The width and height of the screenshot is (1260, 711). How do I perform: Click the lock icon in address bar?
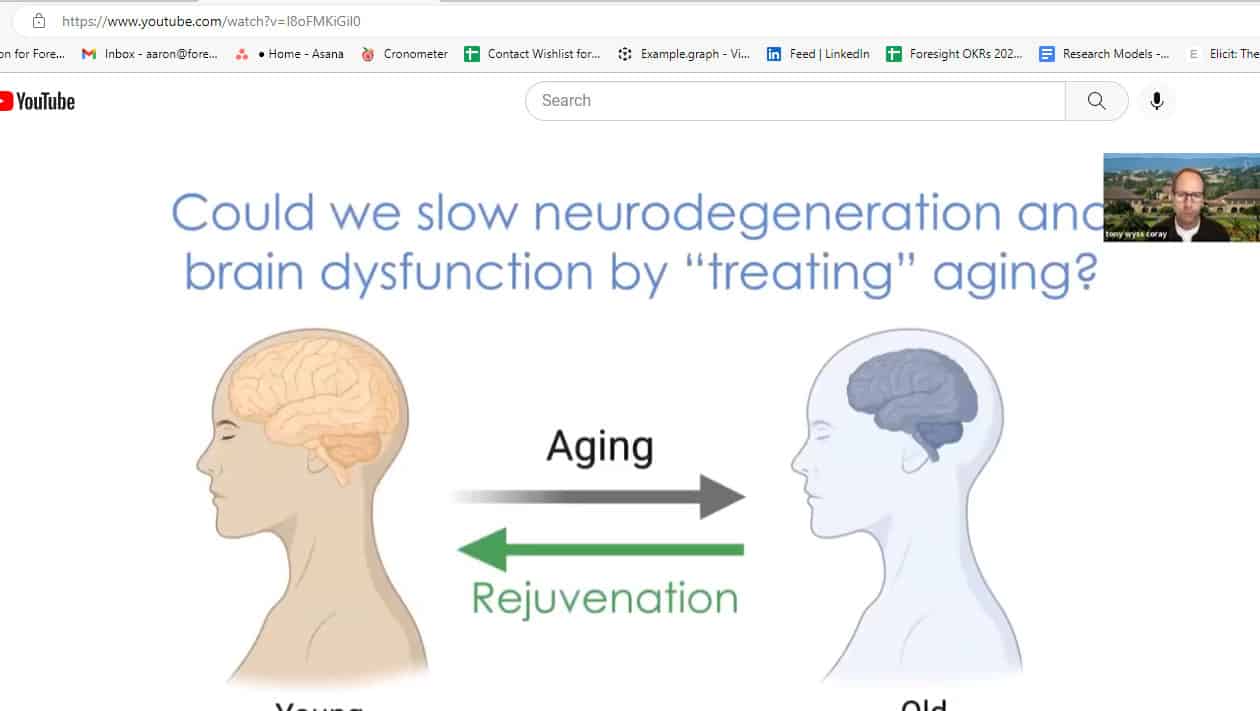click(x=39, y=21)
